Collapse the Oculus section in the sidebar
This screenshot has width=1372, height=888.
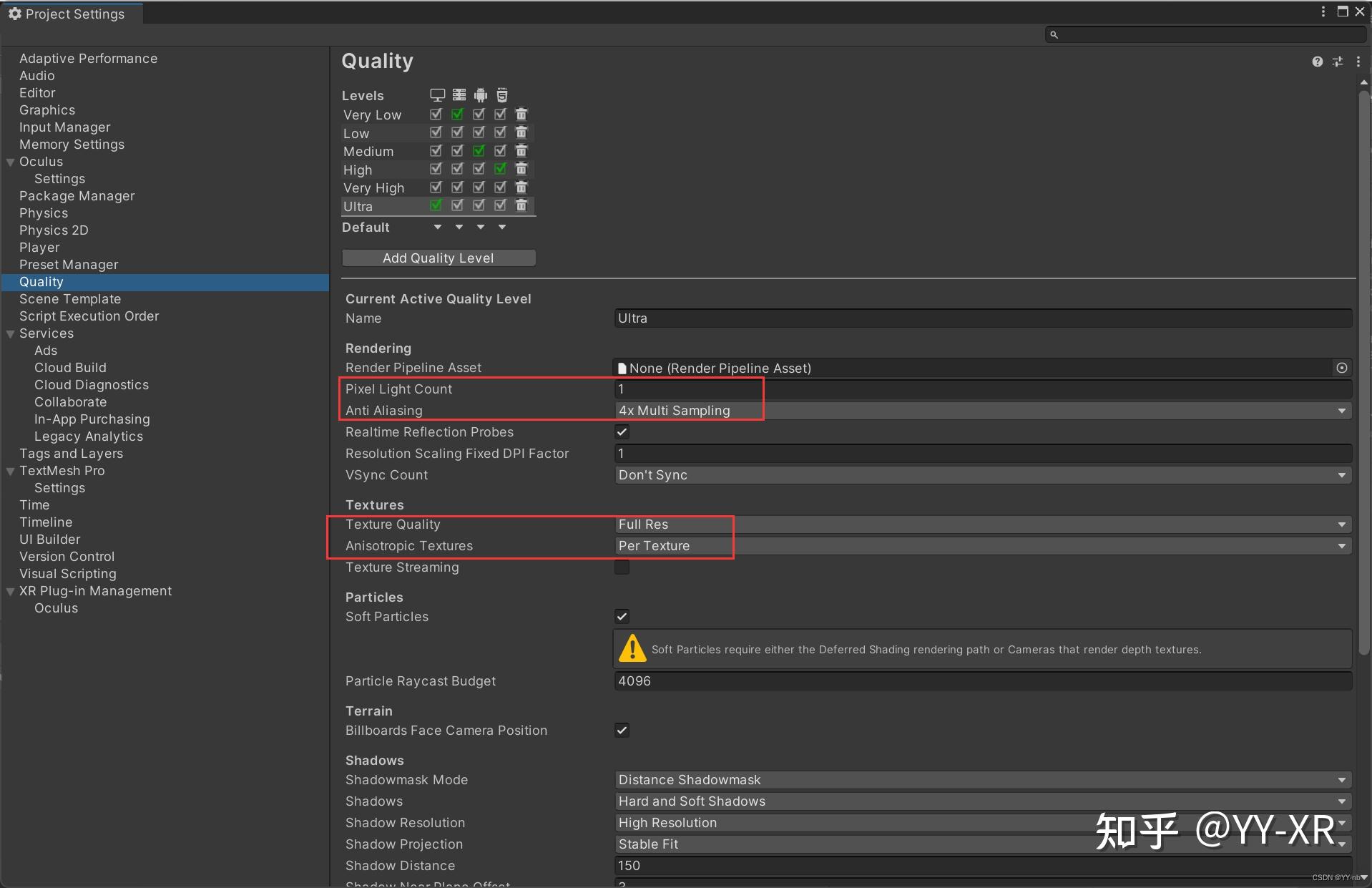[10, 162]
